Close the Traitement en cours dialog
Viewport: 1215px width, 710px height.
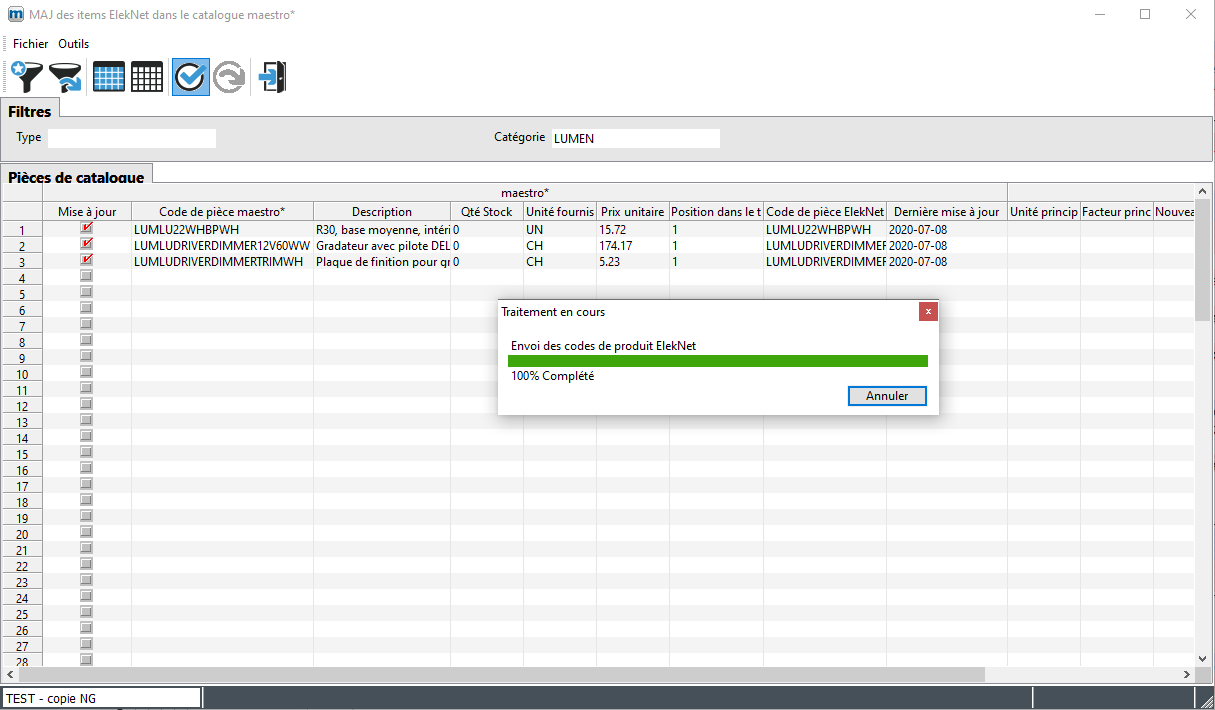click(x=928, y=311)
